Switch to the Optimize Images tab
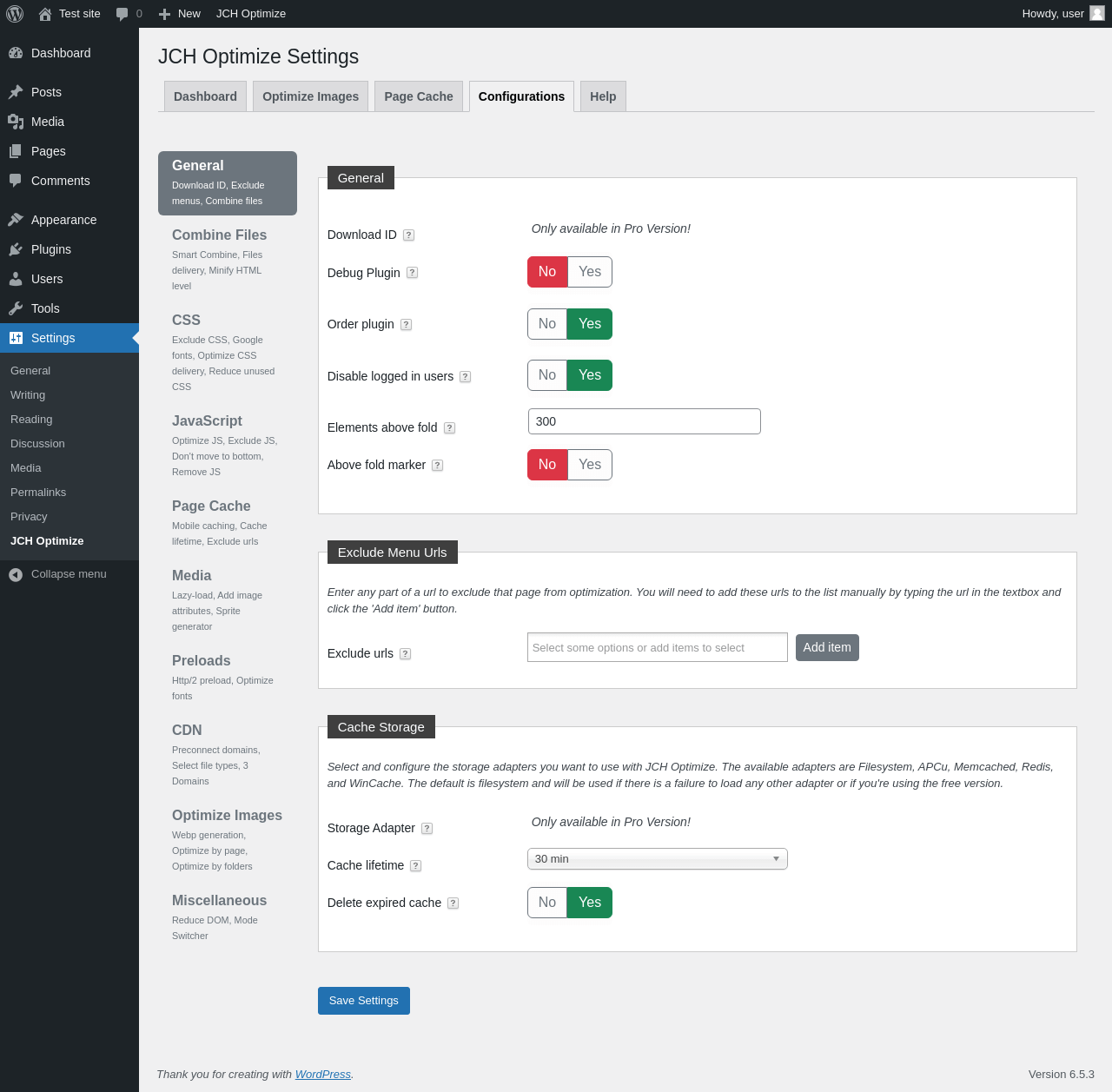Screen dimensions: 1112x1092 [x=311, y=96]
